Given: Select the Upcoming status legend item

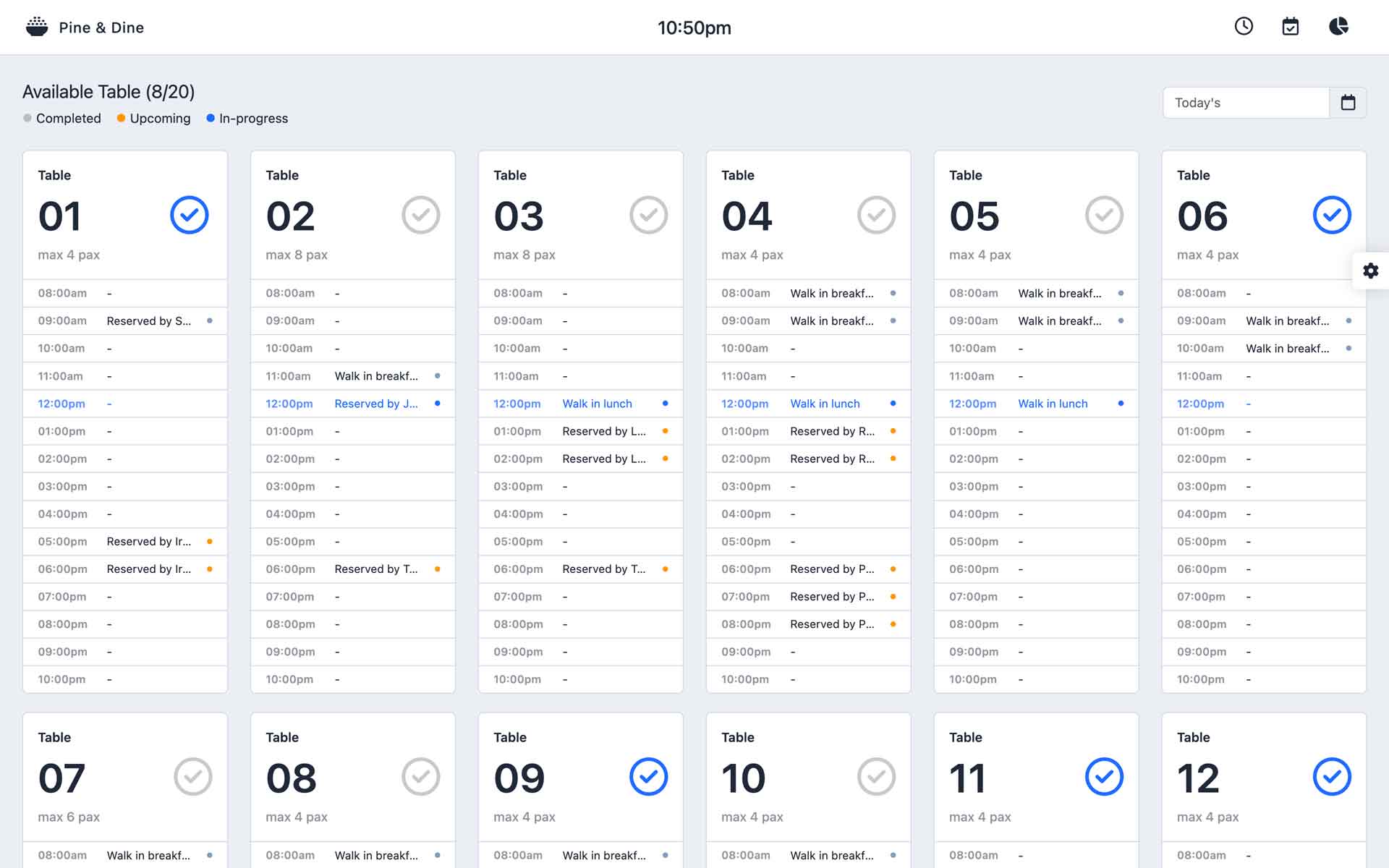Looking at the screenshot, I should point(153,119).
